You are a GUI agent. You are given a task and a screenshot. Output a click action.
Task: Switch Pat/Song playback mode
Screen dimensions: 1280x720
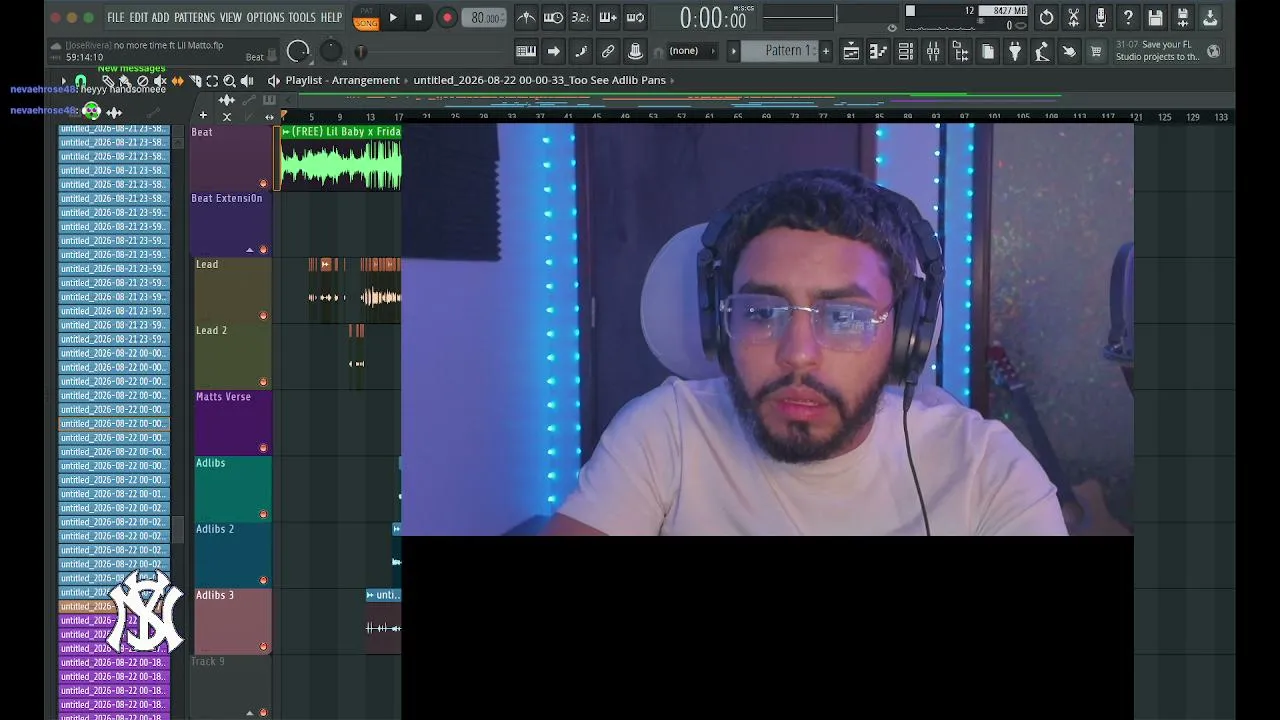click(x=366, y=17)
